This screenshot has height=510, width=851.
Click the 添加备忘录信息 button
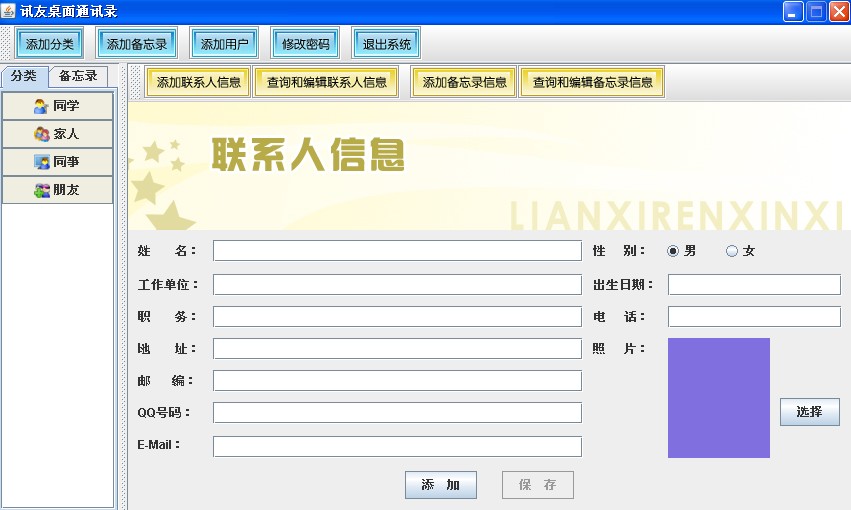click(x=463, y=82)
